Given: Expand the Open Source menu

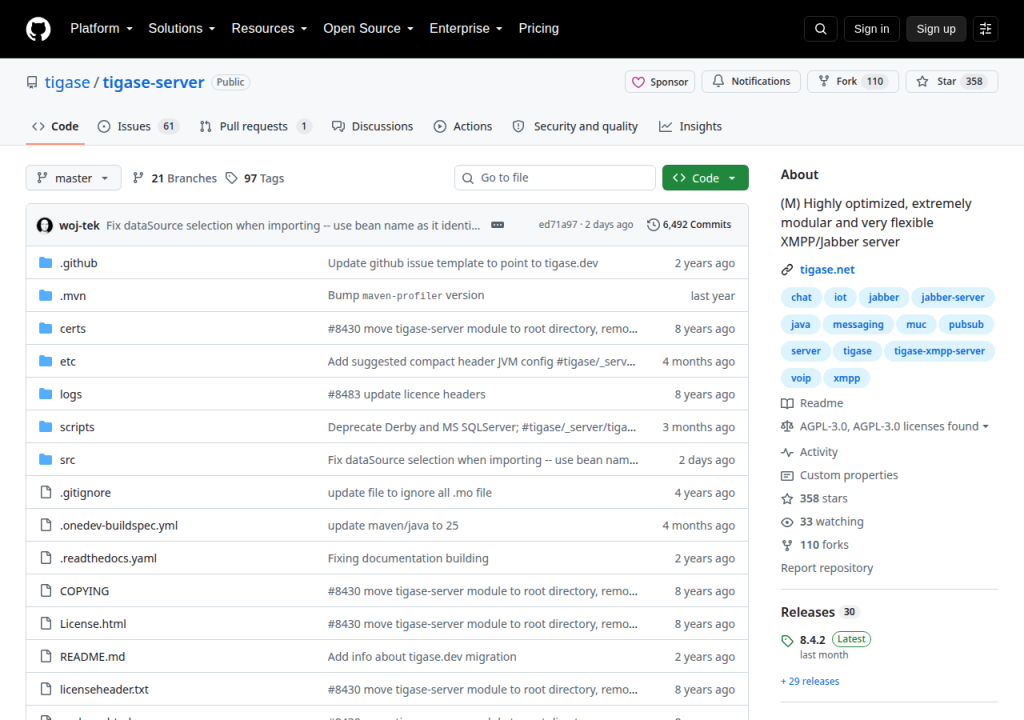Looking at the screenshot, I should click(x=368, y=29).
